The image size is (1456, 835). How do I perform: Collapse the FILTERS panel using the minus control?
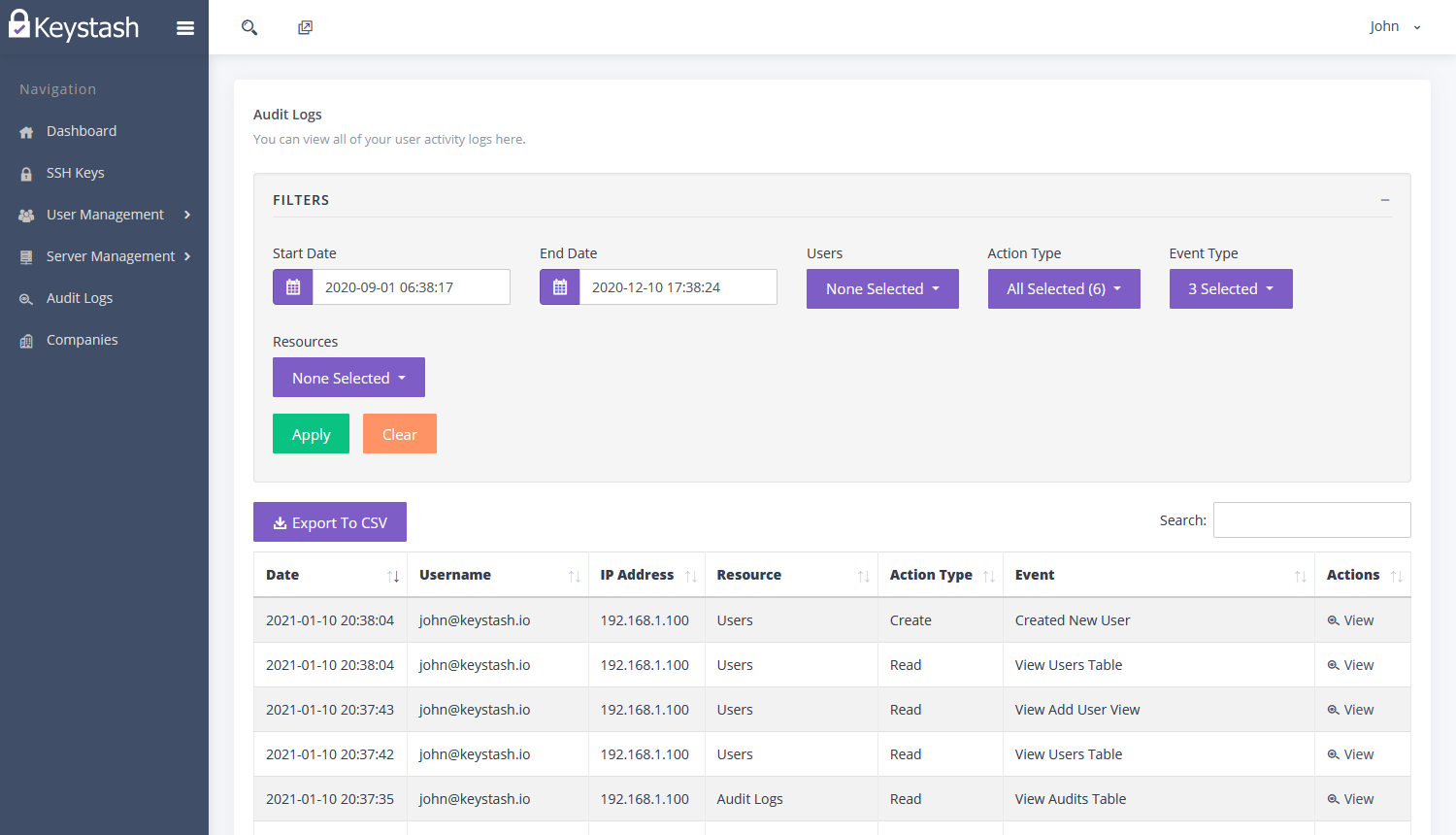coord(1385,199)
